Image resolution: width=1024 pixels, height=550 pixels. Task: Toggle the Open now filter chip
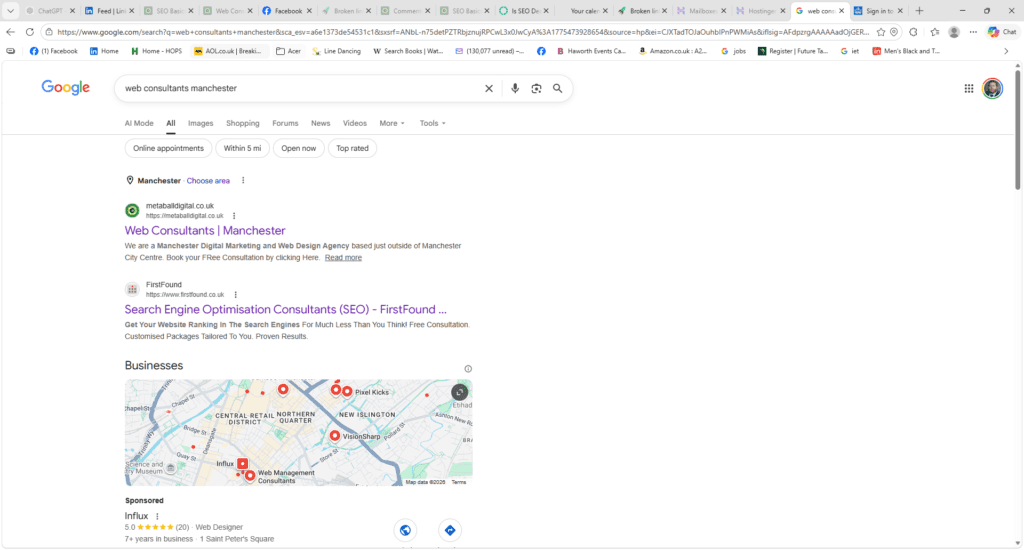coord(298,148)
